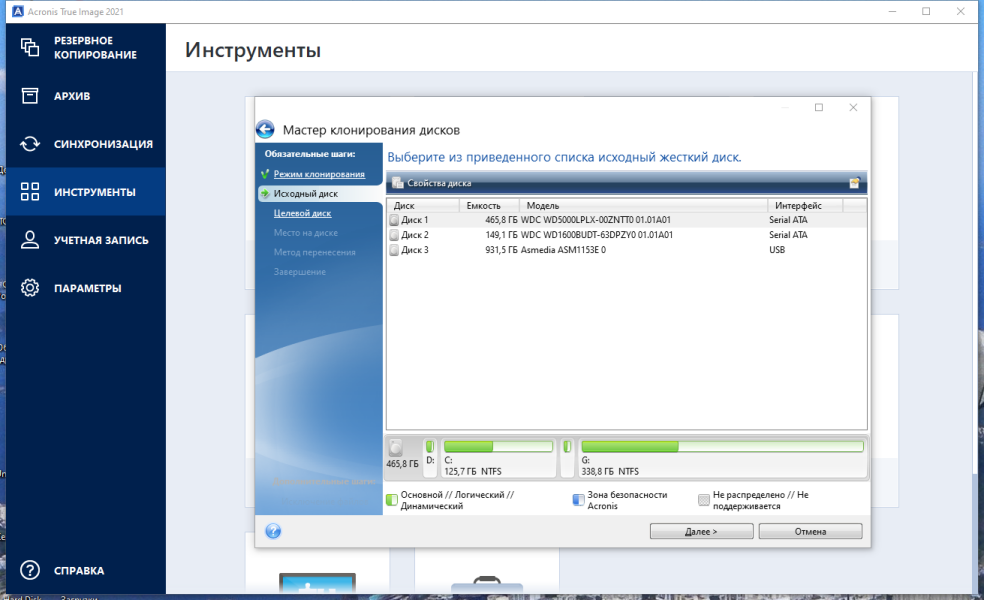This screenshot has height=600, width=984.
Task: Open the Account person icon
Action: point(29,240)
